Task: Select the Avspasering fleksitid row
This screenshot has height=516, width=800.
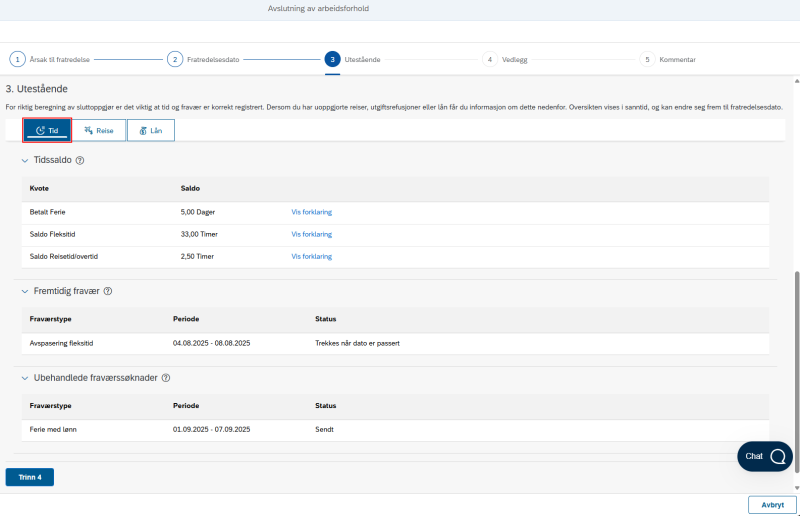Action: [x=395, y=343]
